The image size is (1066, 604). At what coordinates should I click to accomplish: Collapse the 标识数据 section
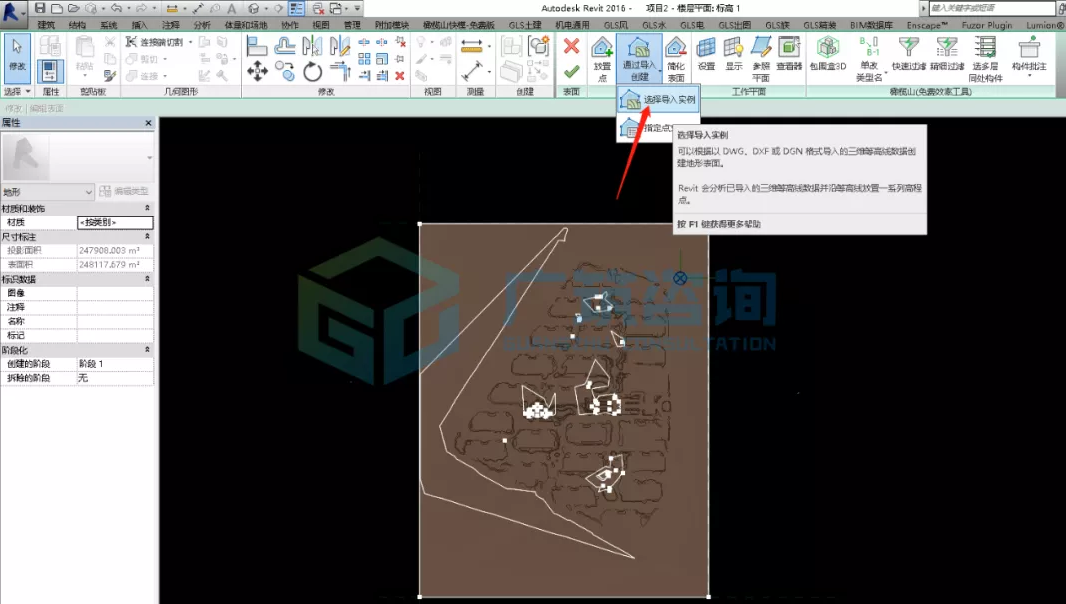[x=148, y=279]
